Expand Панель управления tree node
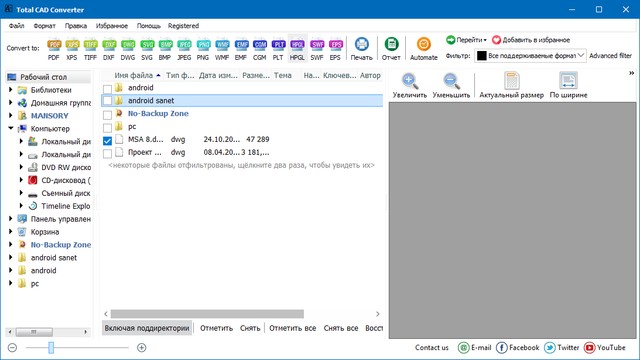Viewport: 640px width, 360px height. [11, 219]
